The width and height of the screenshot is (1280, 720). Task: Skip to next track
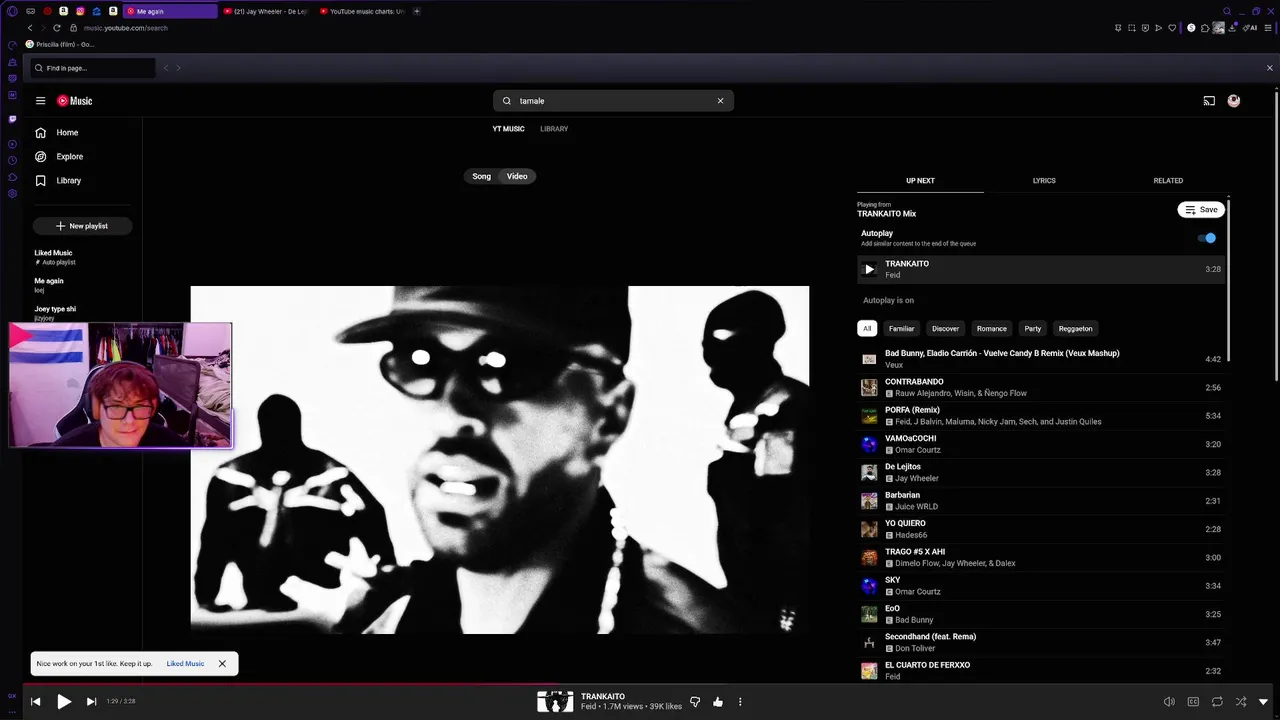(91, 702)
